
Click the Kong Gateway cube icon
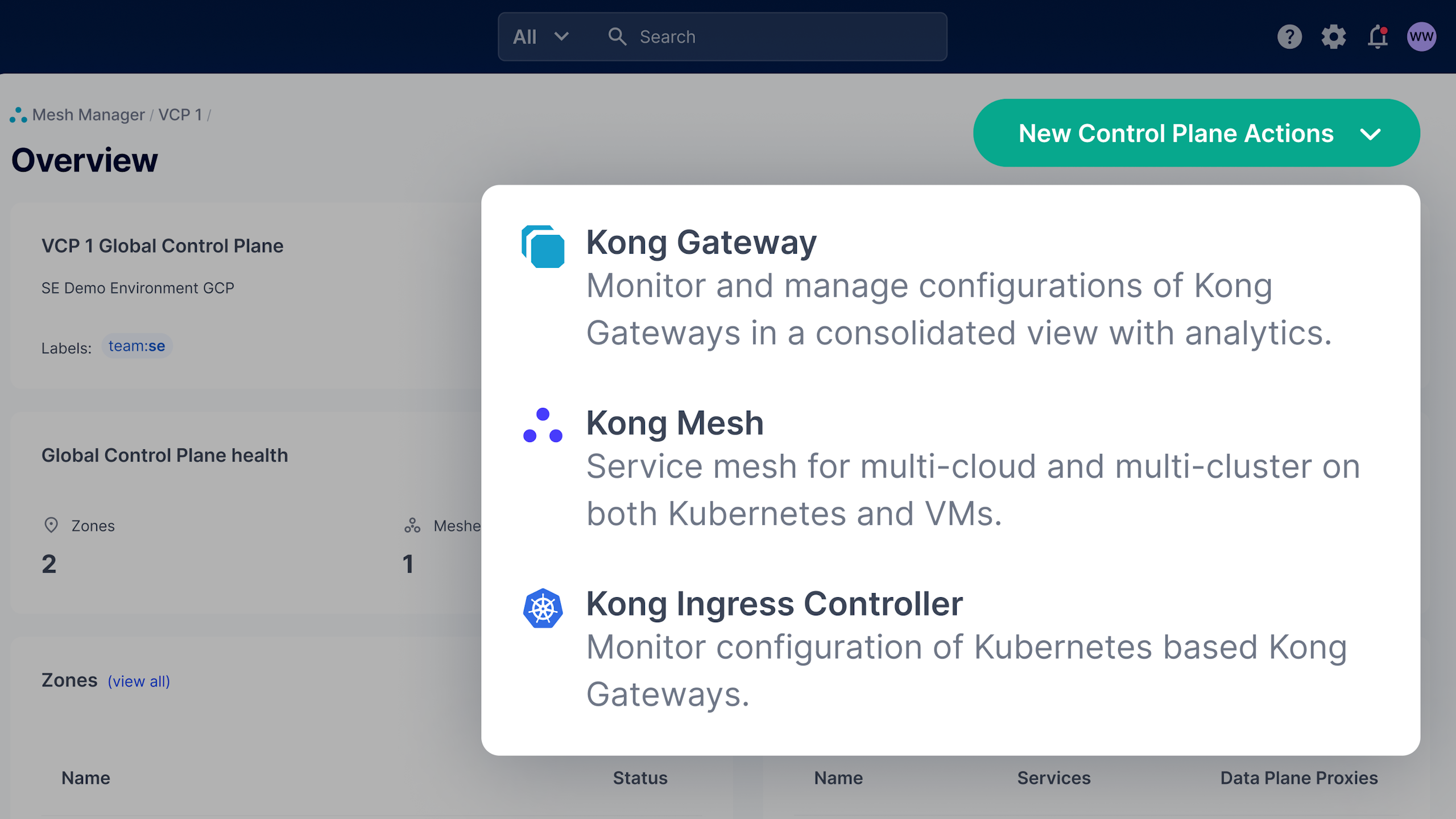point(543,247)
